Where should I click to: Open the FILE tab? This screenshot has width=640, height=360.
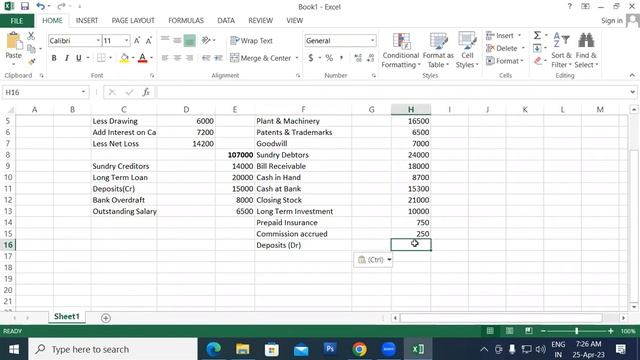pyautogui.click(x=17, y=21)
